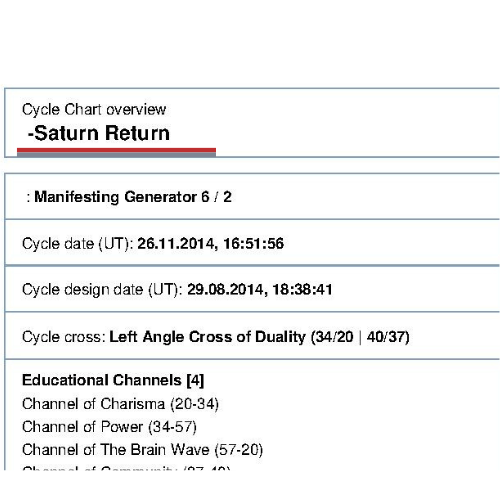The image size is (500, 500).
Task: Click the grey bar under the title
Action: tap(116, 154)
